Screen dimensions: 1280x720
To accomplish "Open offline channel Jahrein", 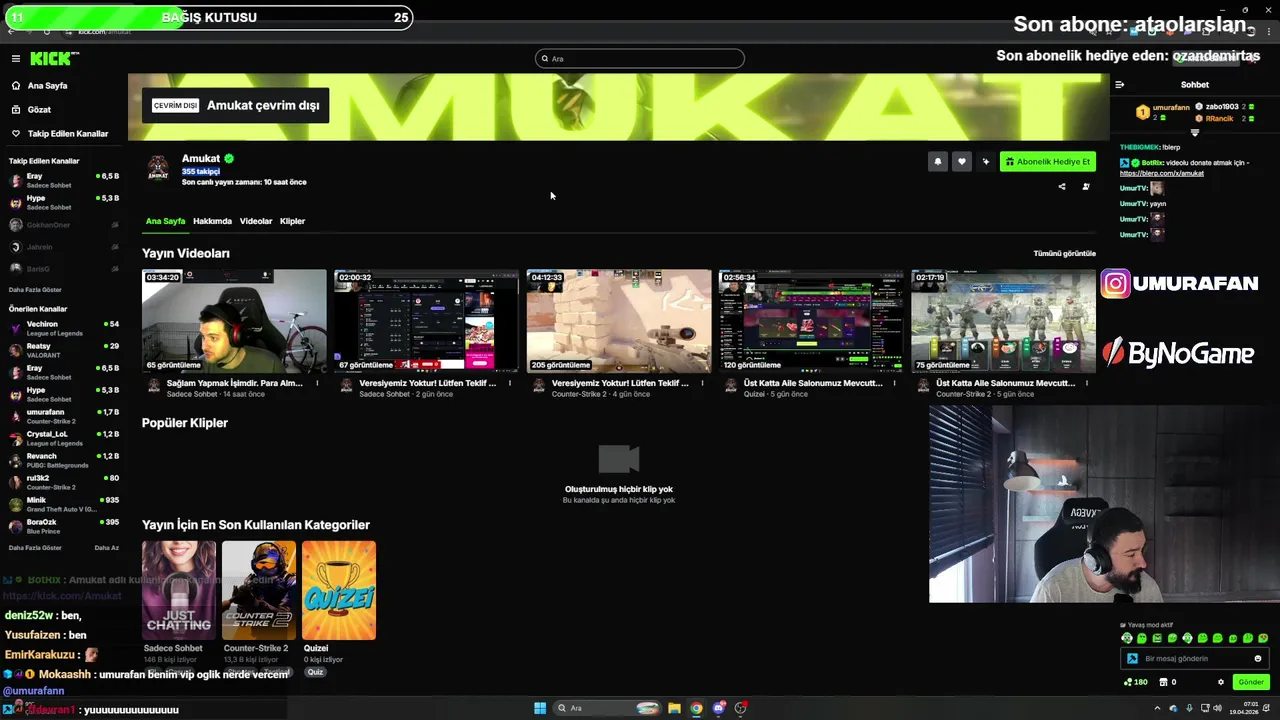I will tap(64, 247).
